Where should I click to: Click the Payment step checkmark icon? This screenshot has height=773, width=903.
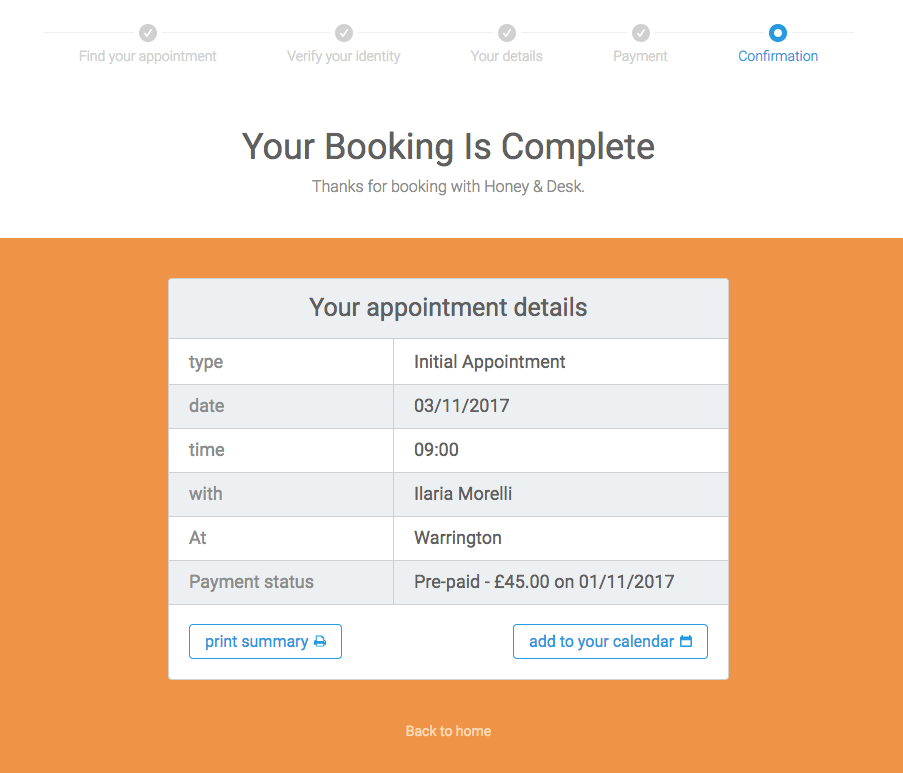641,33
